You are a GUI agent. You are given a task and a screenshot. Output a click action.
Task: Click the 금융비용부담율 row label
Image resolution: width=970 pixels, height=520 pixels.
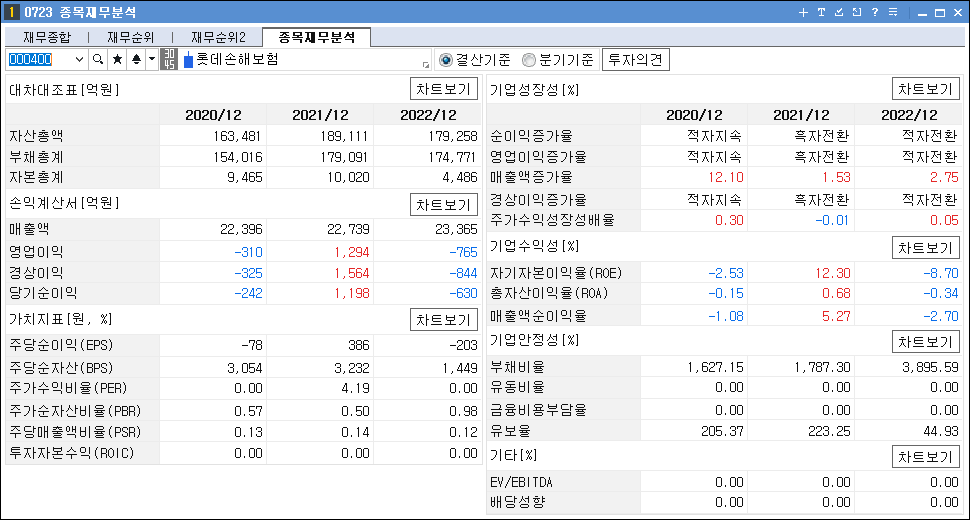[x=538, y=410]
